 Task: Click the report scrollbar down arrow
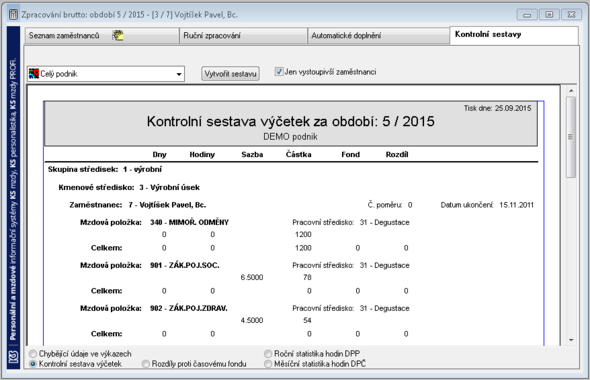tap(571, 340)
